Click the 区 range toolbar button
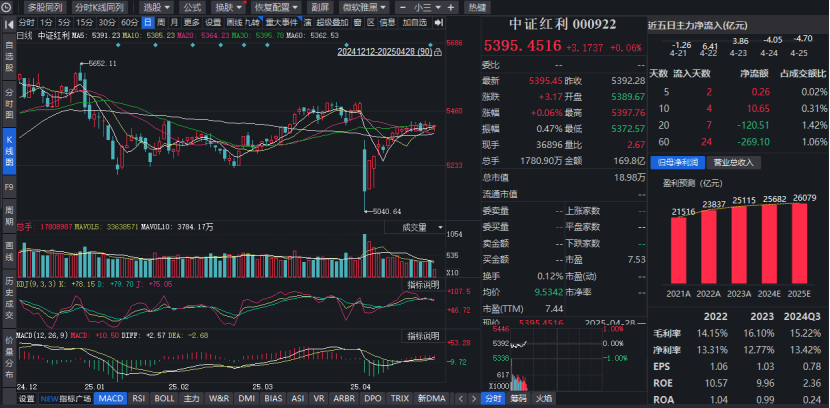The width and height of the screenshot is (830, 408). 371,23
